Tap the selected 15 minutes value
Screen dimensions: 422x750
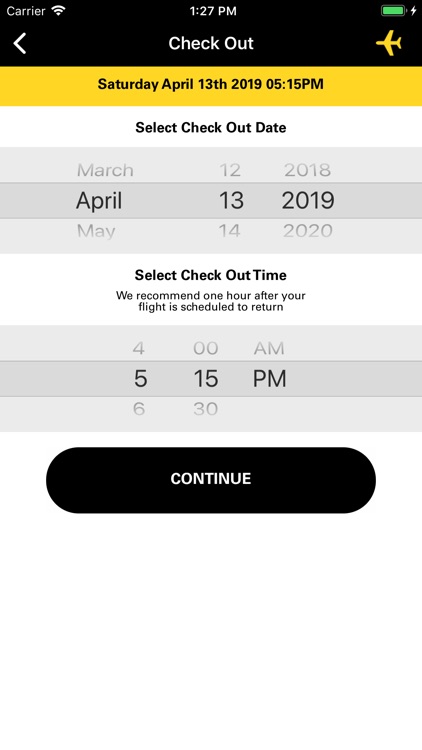coord(206,379)
